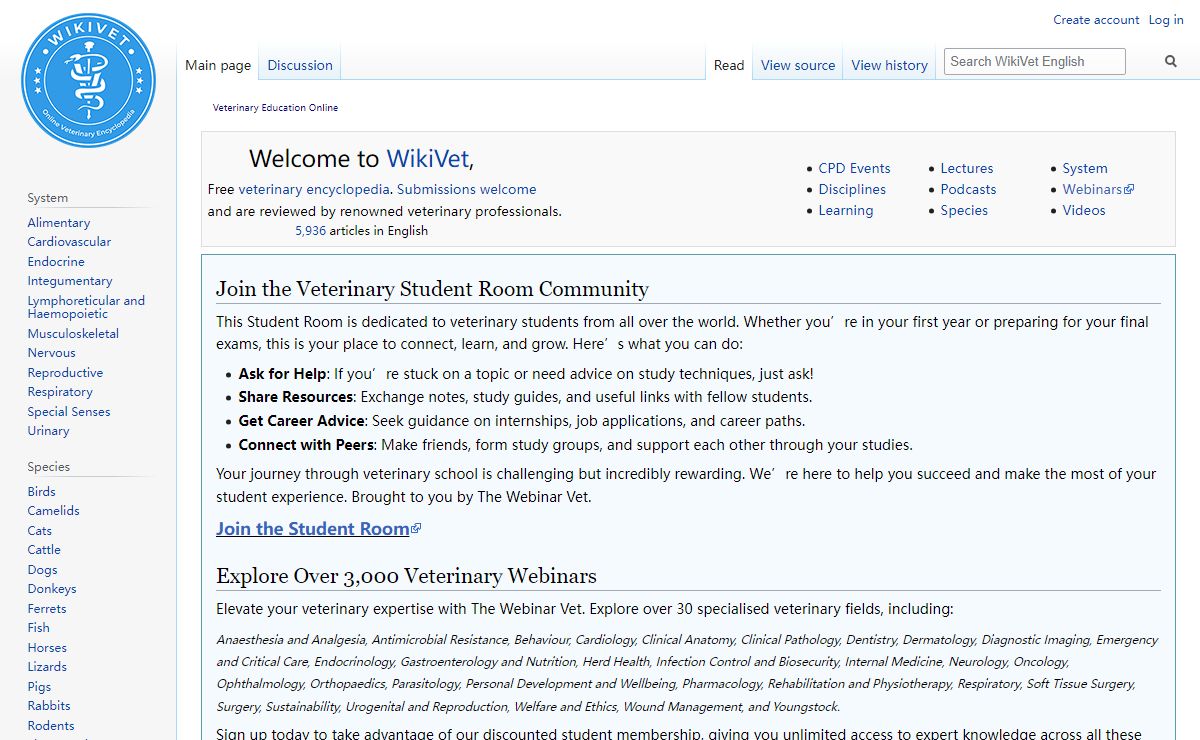
Task: Open the external Webinars link
Action: [1098, 189]
